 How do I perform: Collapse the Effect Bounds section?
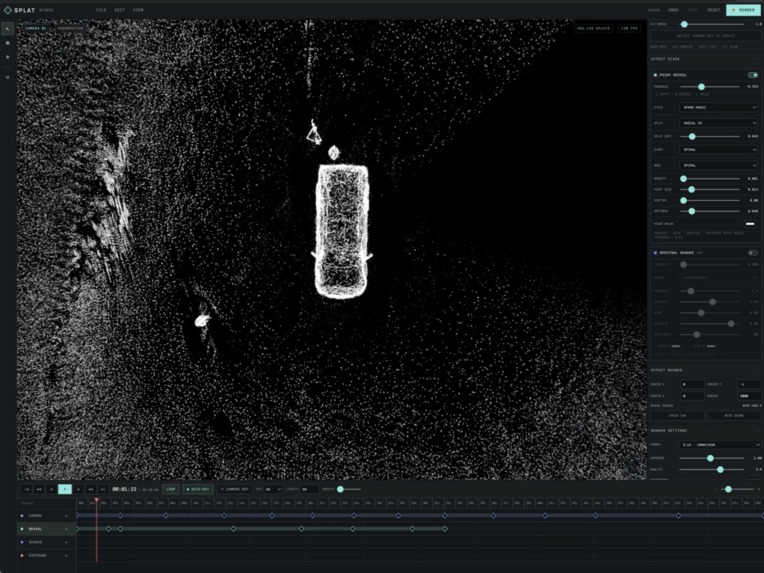coord(757,370)
